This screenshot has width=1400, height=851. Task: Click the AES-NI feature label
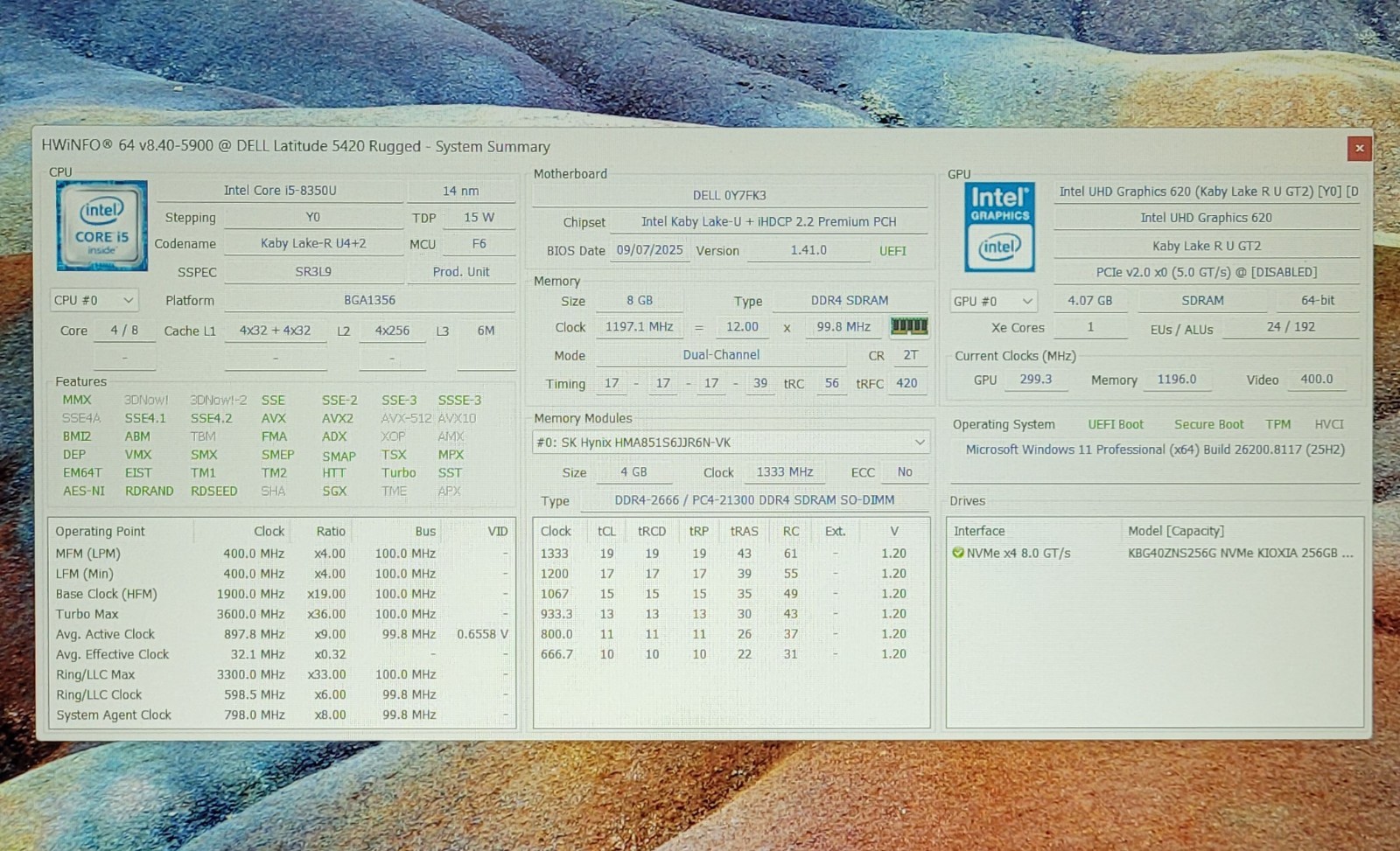point(83,492)
